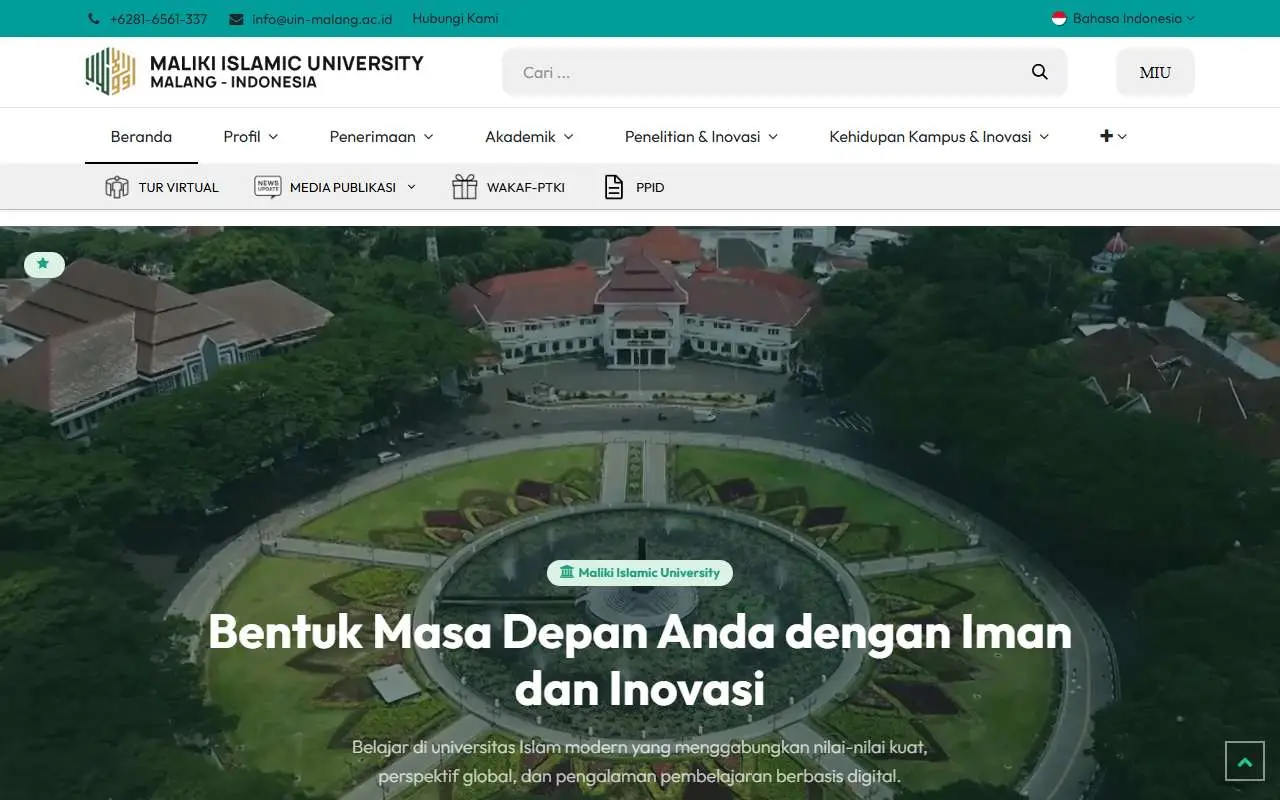1280x800 pixels.
Task: Click the MIU button
Action: click(1155, 72)
